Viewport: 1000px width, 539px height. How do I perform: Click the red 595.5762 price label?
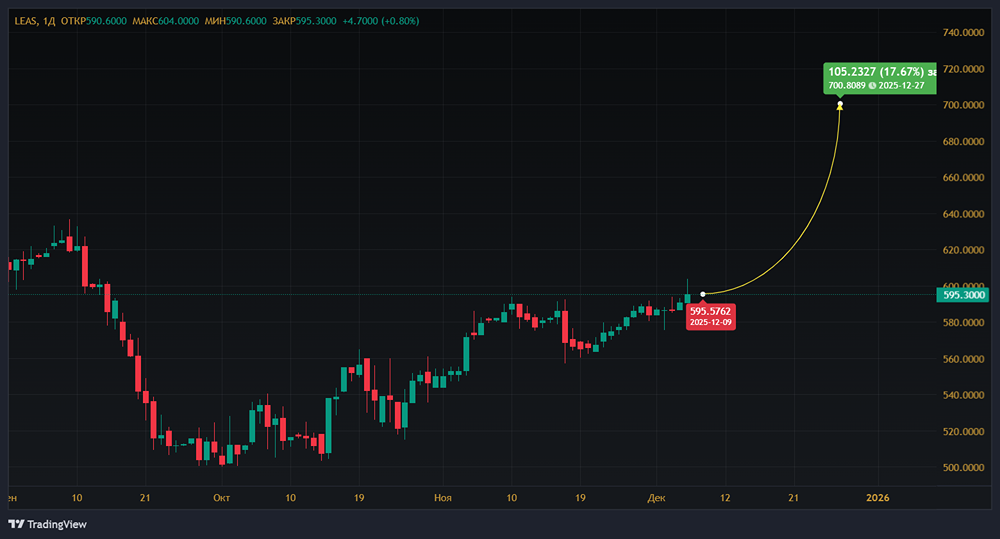[x=711, y=312]
